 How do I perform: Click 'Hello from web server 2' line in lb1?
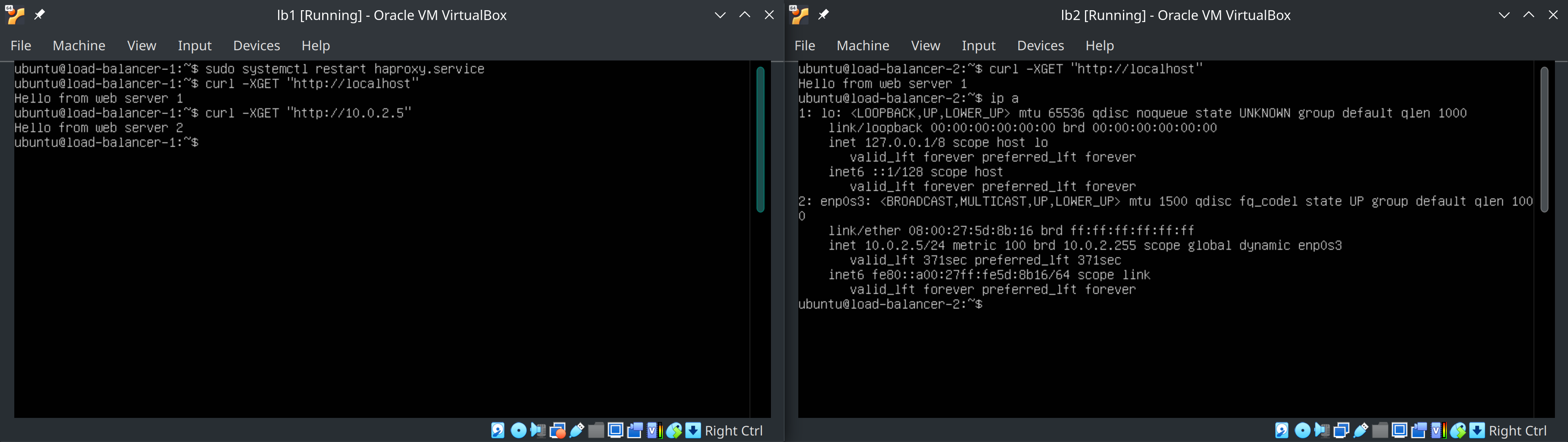(98, 128)
